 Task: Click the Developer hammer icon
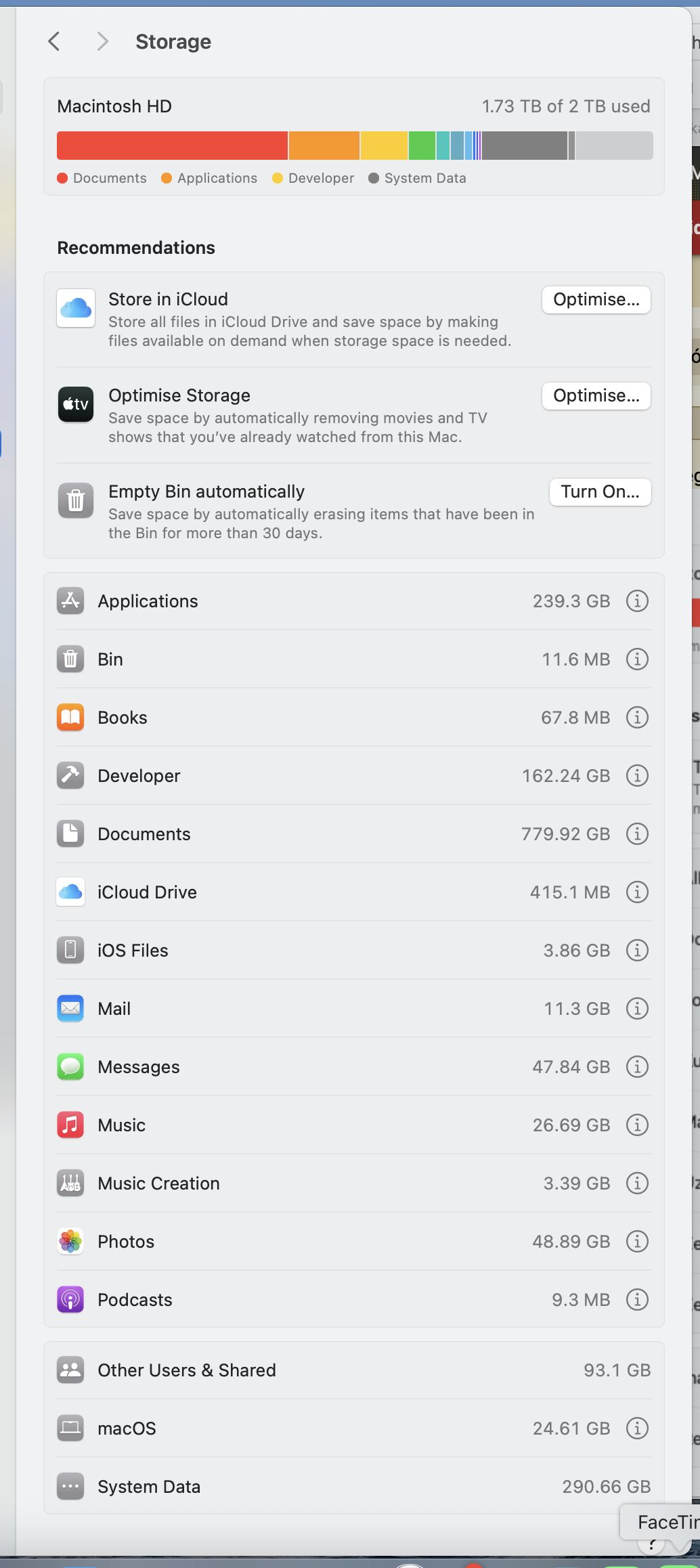point(70,775)
